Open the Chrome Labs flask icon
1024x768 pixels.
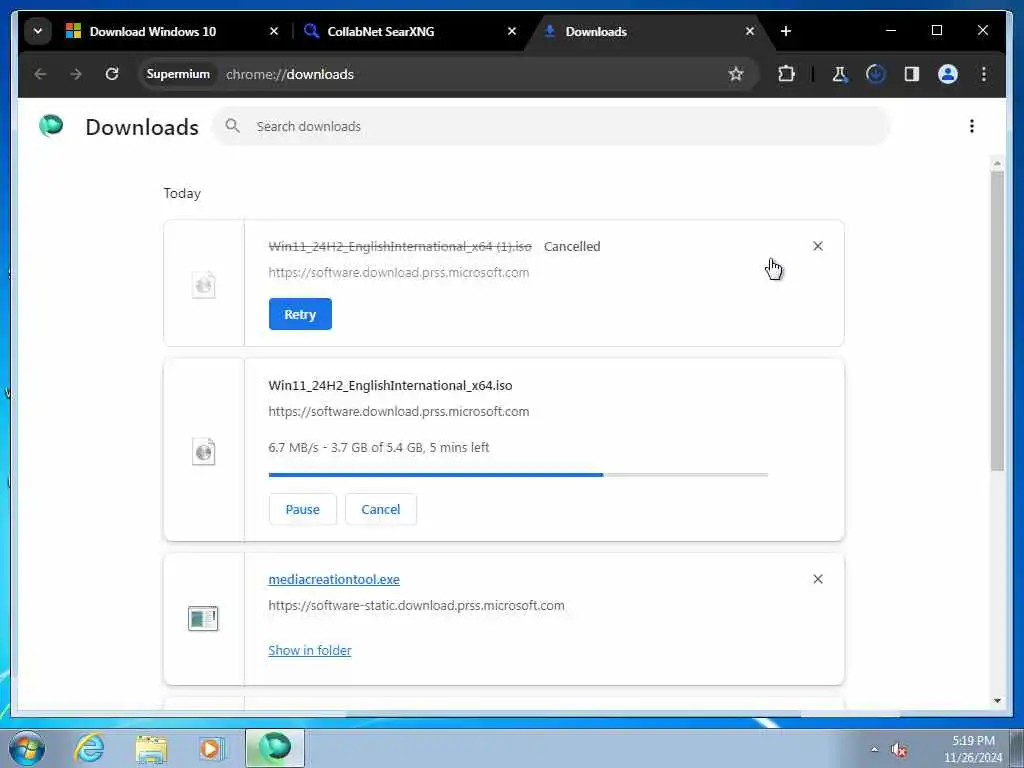[840, 74]
